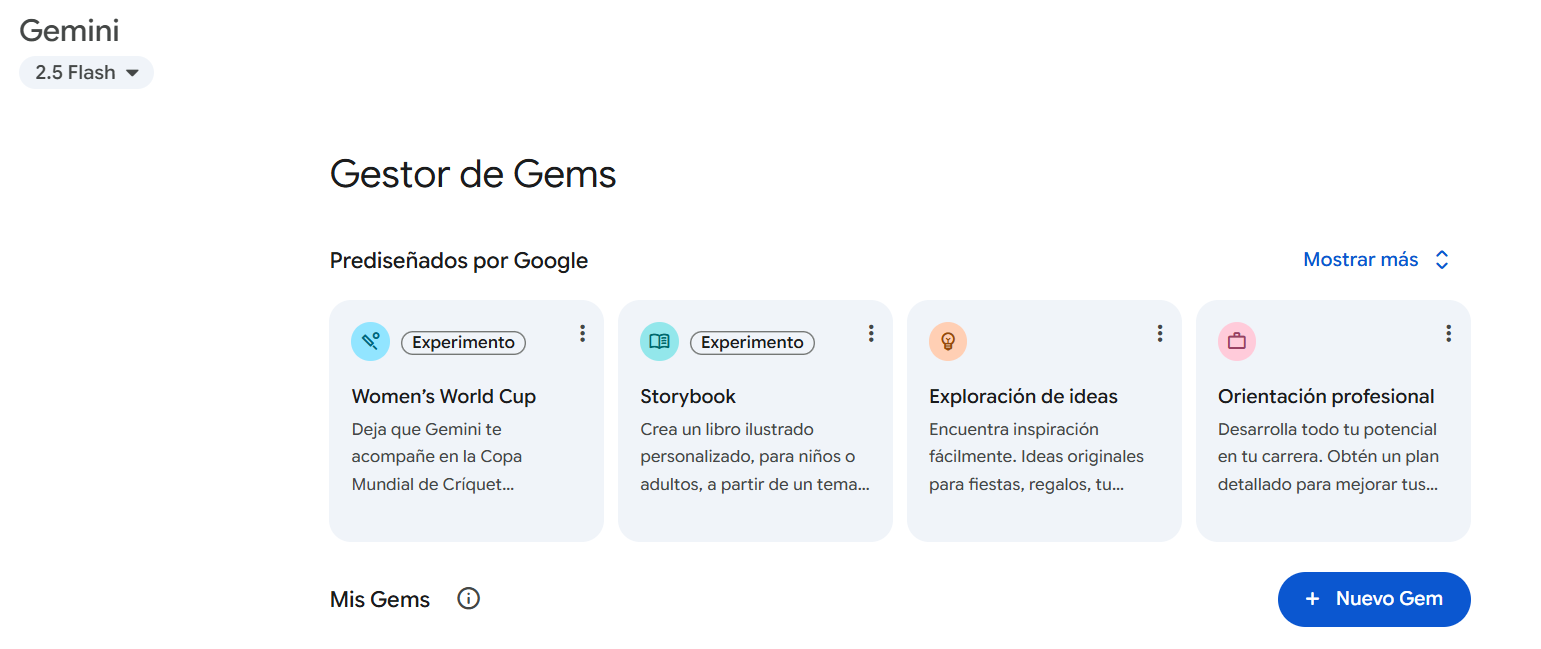Image resolution: width=1541 pixels, height=649 pixels.
Task: Click the chevron beside Mostrar más
Action: click(x=1441, y=259)
